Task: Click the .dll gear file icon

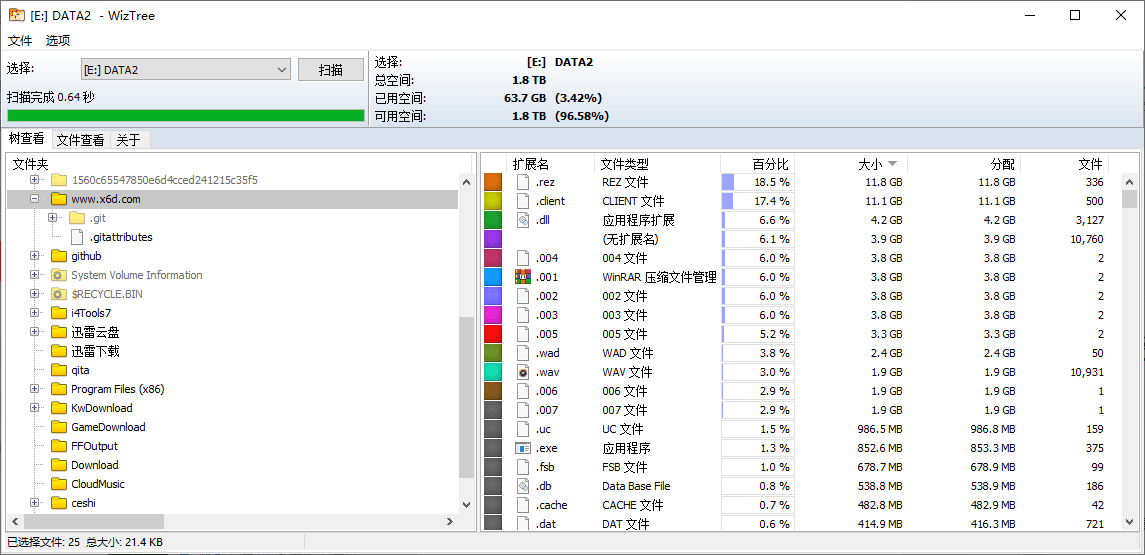Action: [x=522, y=220]
